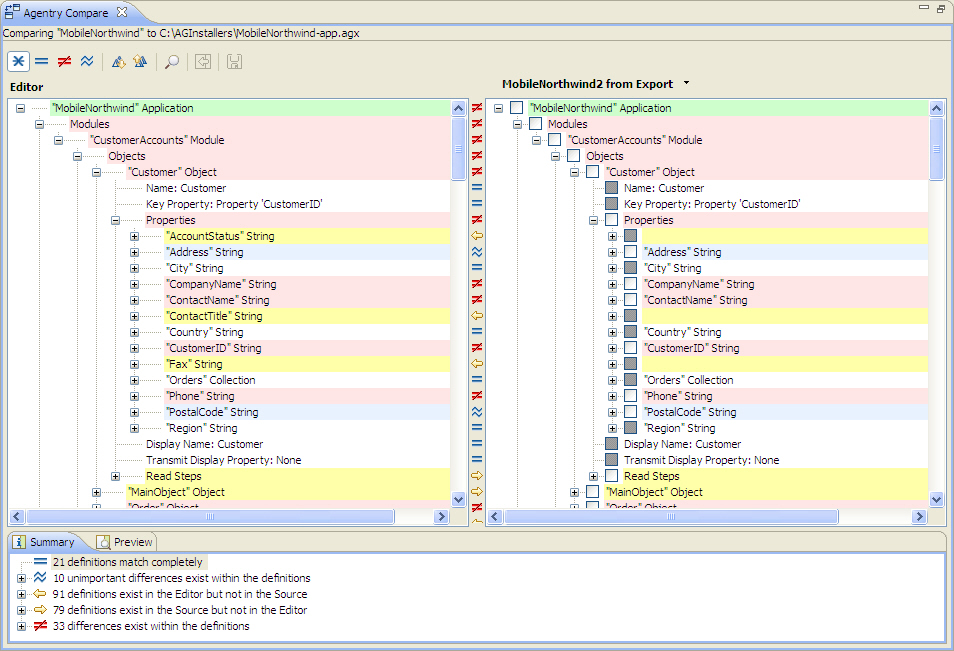Select 91 definitions exist in Editor summary line
The height and width of the screenshot is (651, 954).
pos(180,594)
